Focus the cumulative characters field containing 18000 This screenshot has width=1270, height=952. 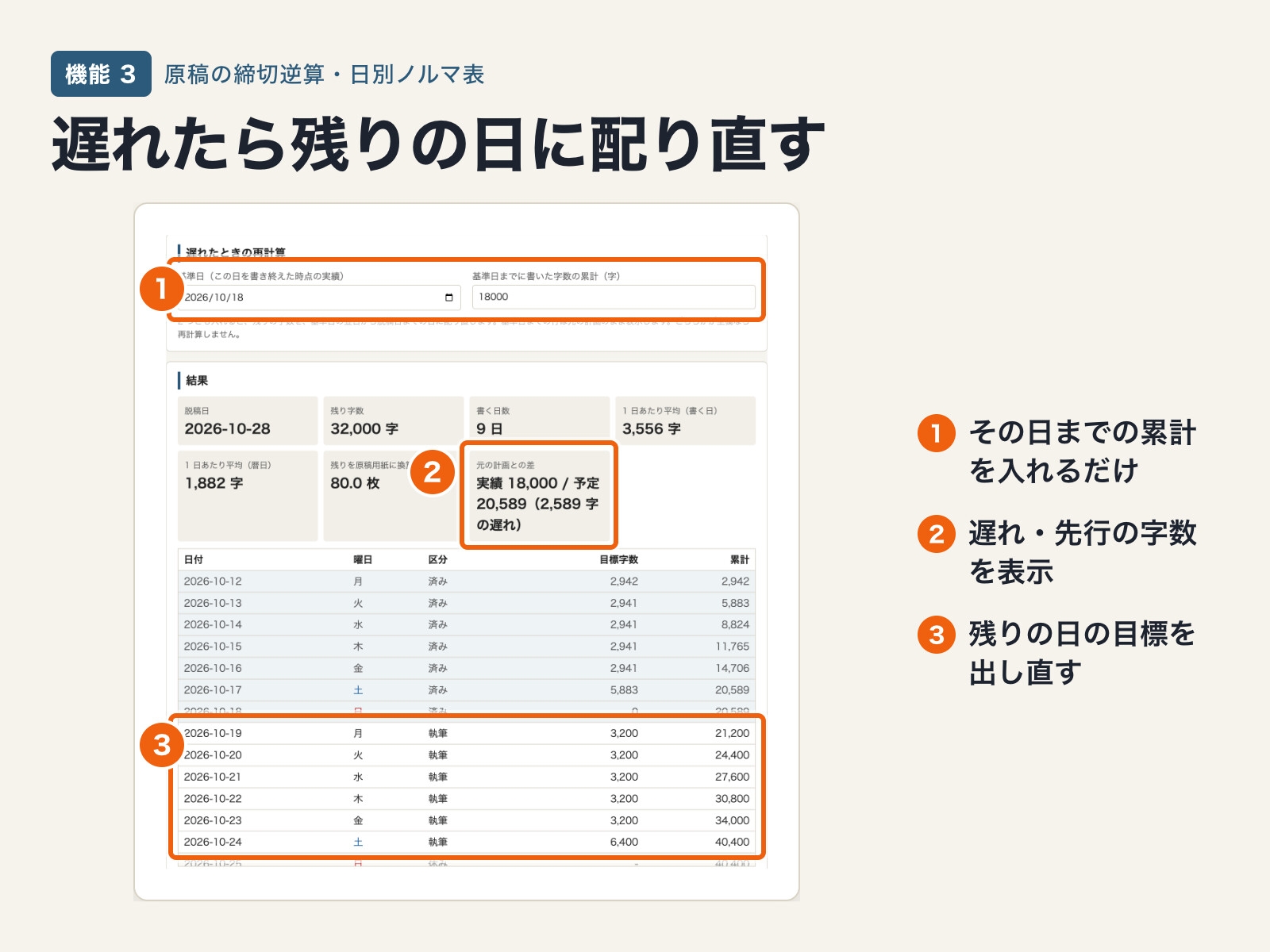coord(614,297)
